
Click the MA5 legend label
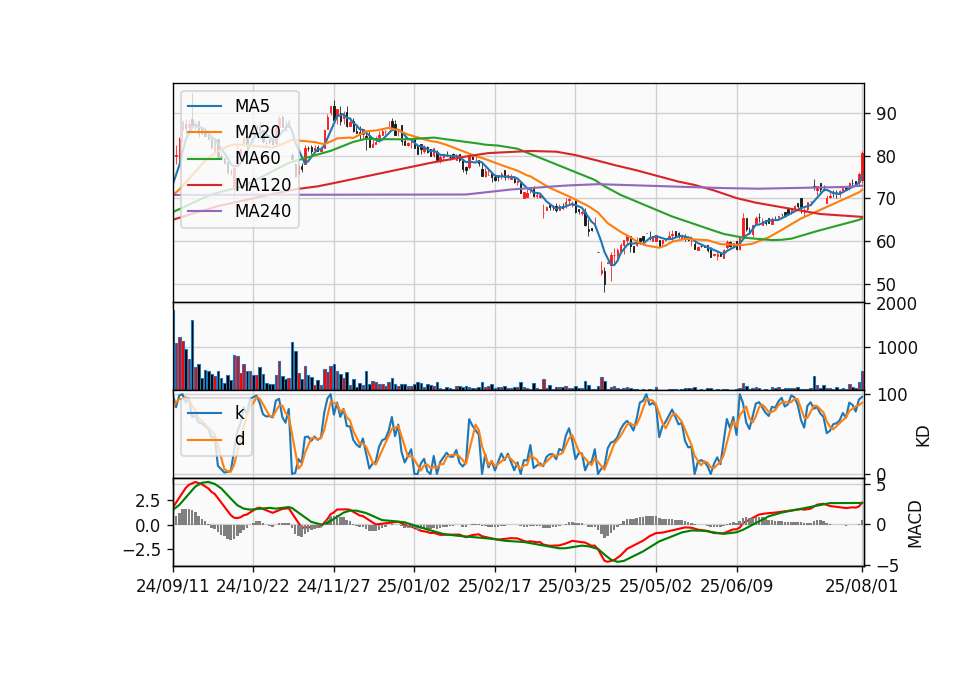click(x=252, y=106)
